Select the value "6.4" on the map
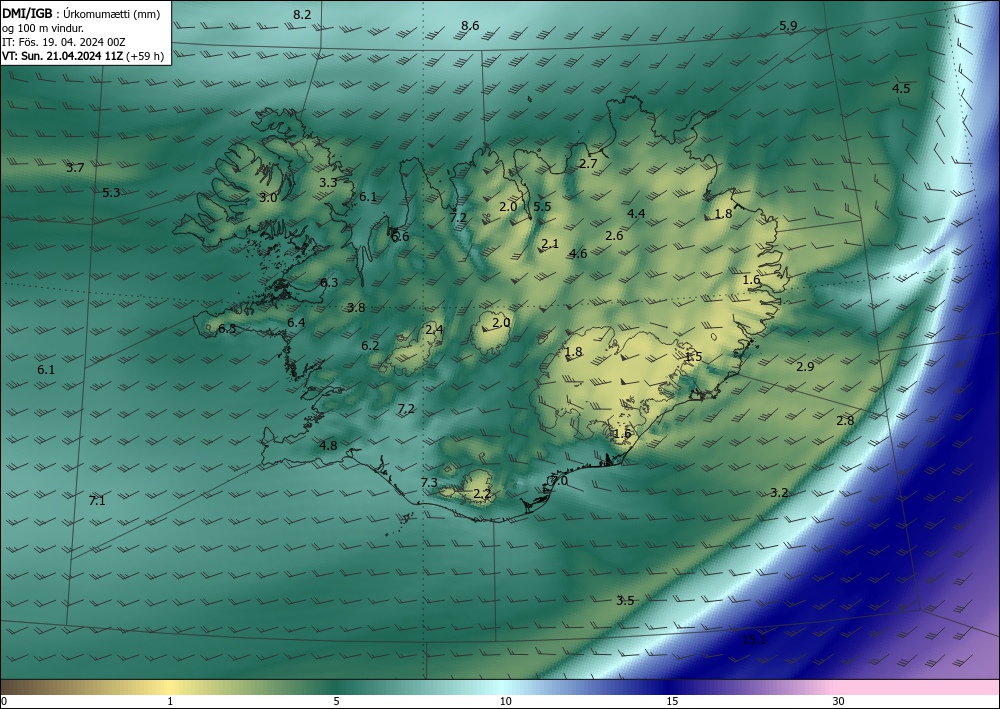 click(x=296, y=323)
